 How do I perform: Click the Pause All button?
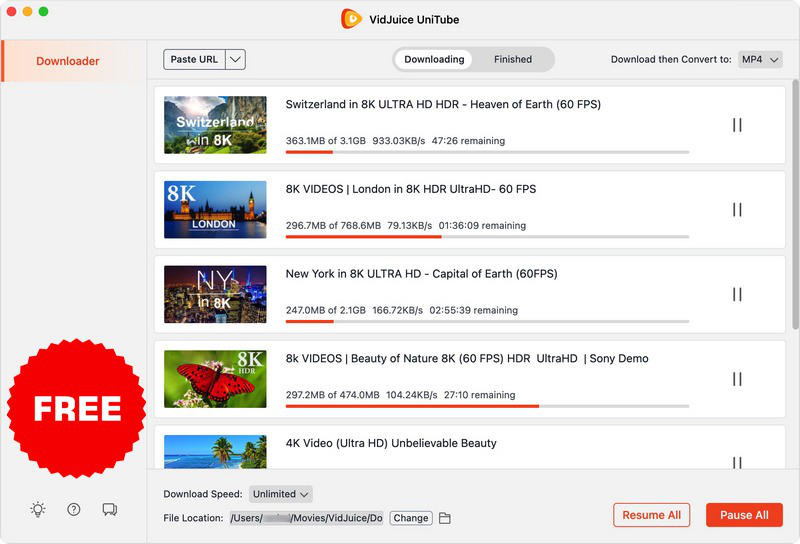[744, 515]
